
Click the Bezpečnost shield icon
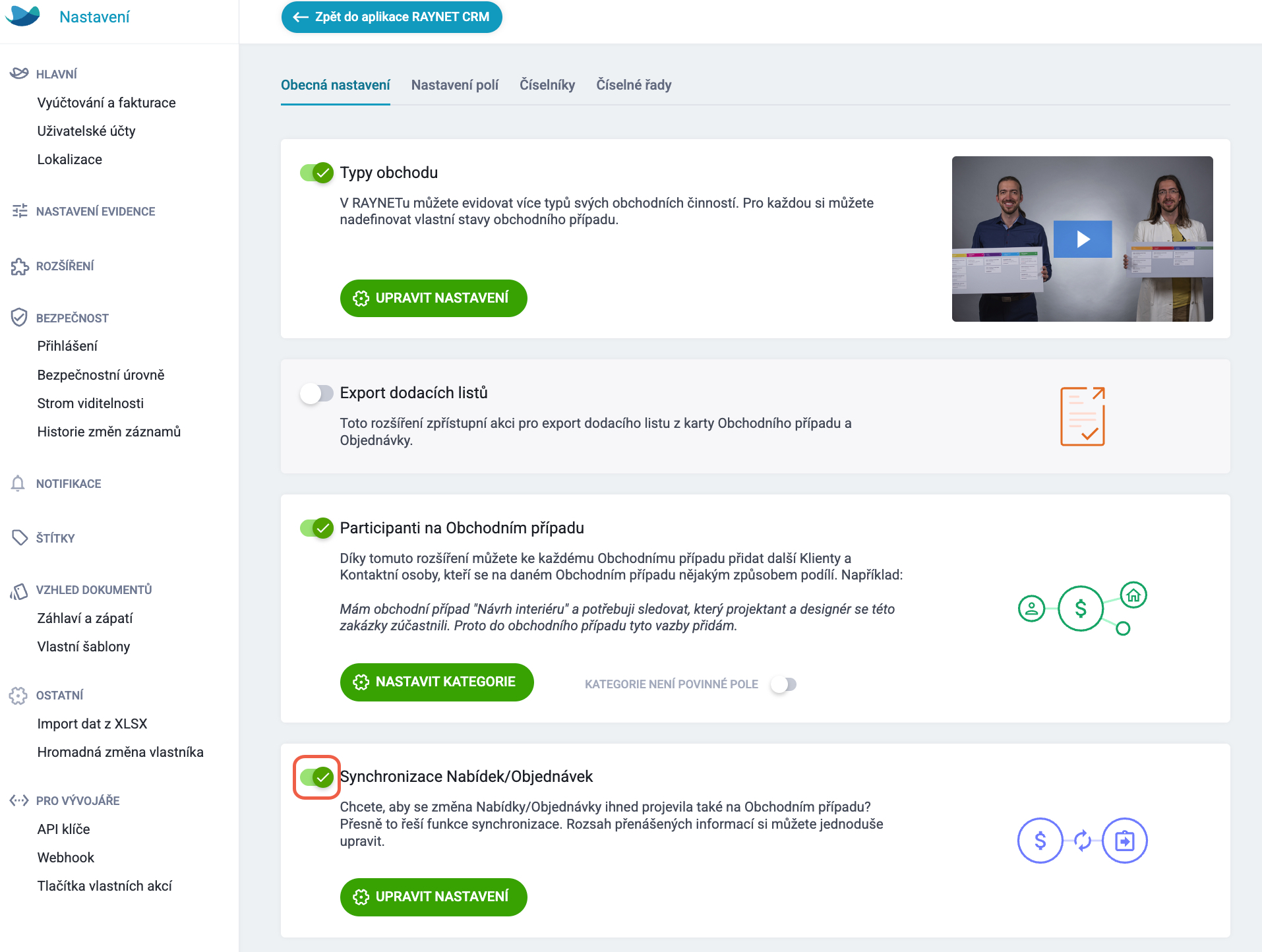pos(19,318)
